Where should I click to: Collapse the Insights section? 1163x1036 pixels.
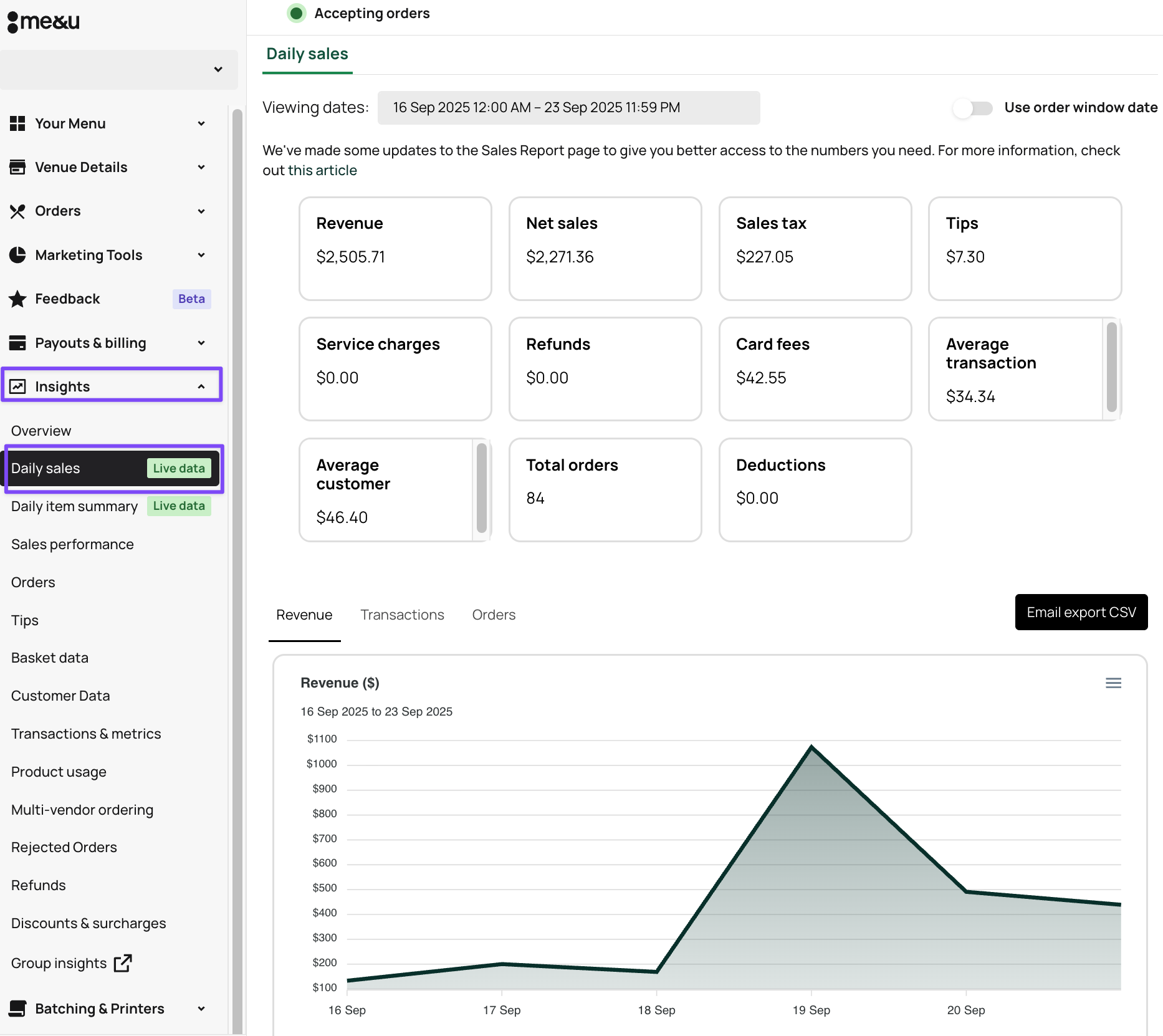point(201,386)
